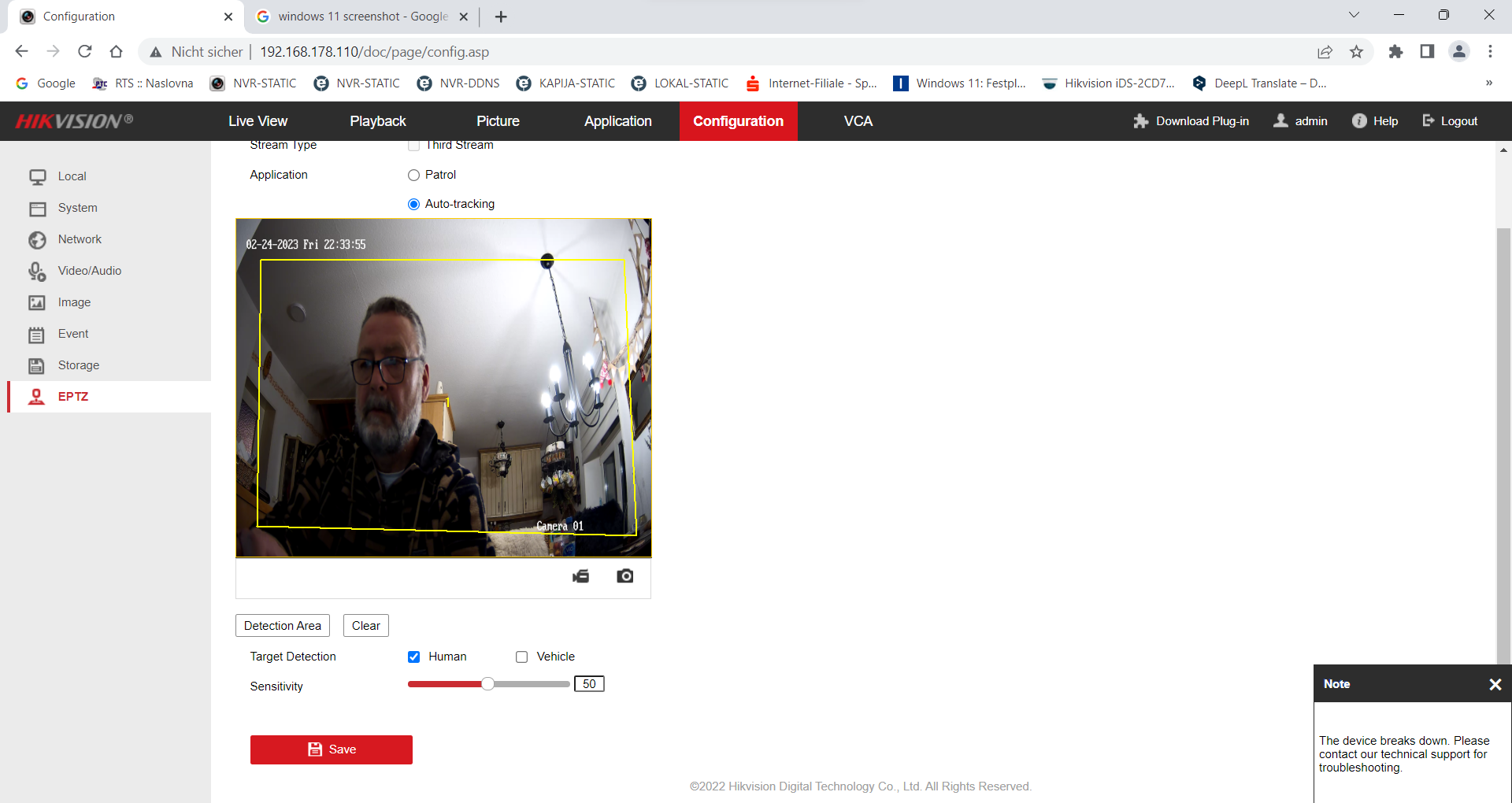Uncheck the Human target detection checkbox
1512x803 pixels.
coord(413,657)
